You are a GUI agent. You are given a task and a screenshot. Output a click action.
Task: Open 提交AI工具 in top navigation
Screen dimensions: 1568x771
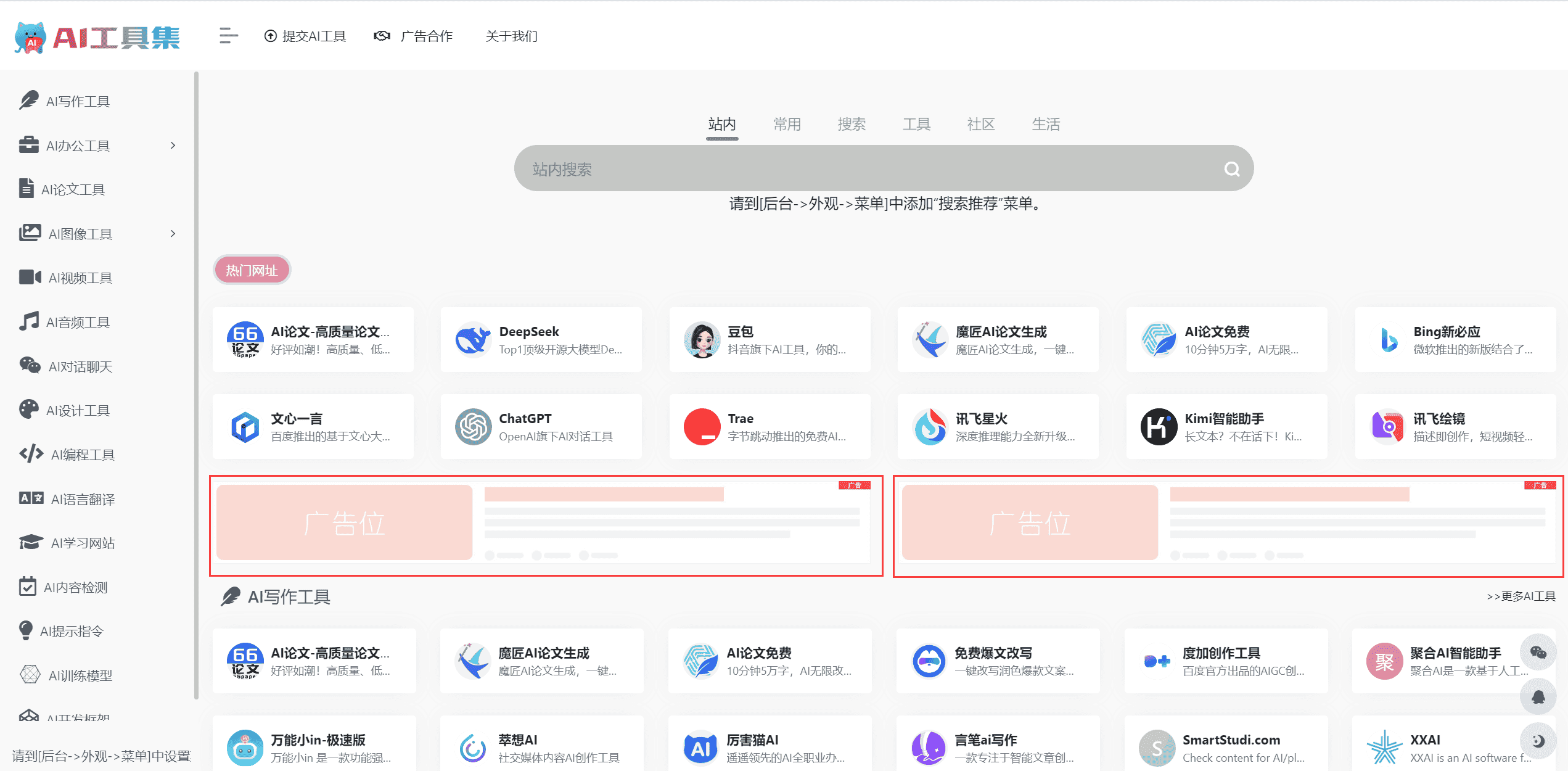305,36
